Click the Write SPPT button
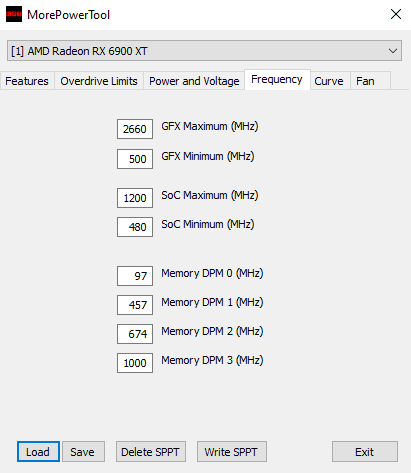The width and height of the screenshot is (411, 473). [232, 452]
